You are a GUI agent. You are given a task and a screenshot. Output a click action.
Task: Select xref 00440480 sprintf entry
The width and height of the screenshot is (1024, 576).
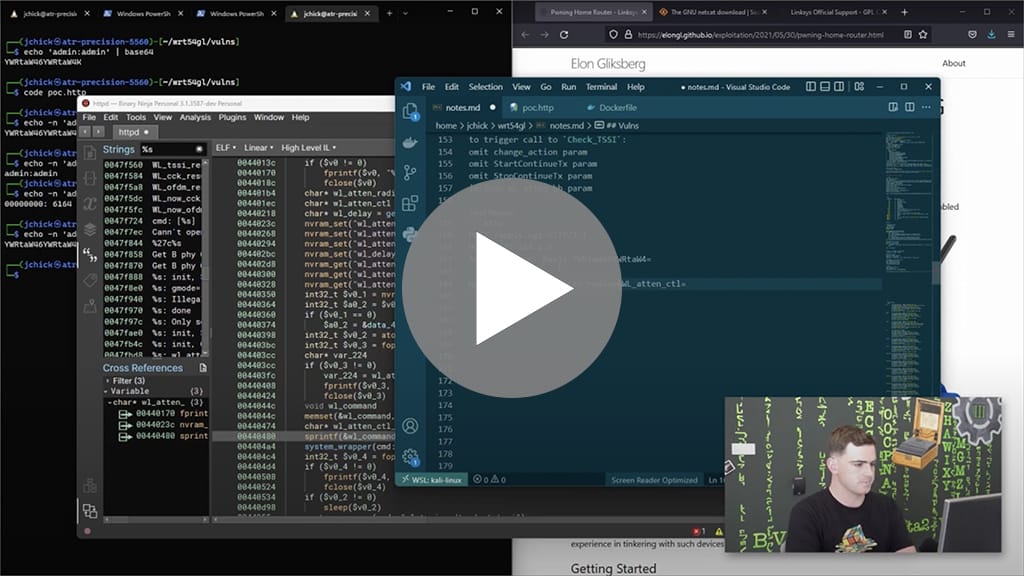click(x=164, y=436)
